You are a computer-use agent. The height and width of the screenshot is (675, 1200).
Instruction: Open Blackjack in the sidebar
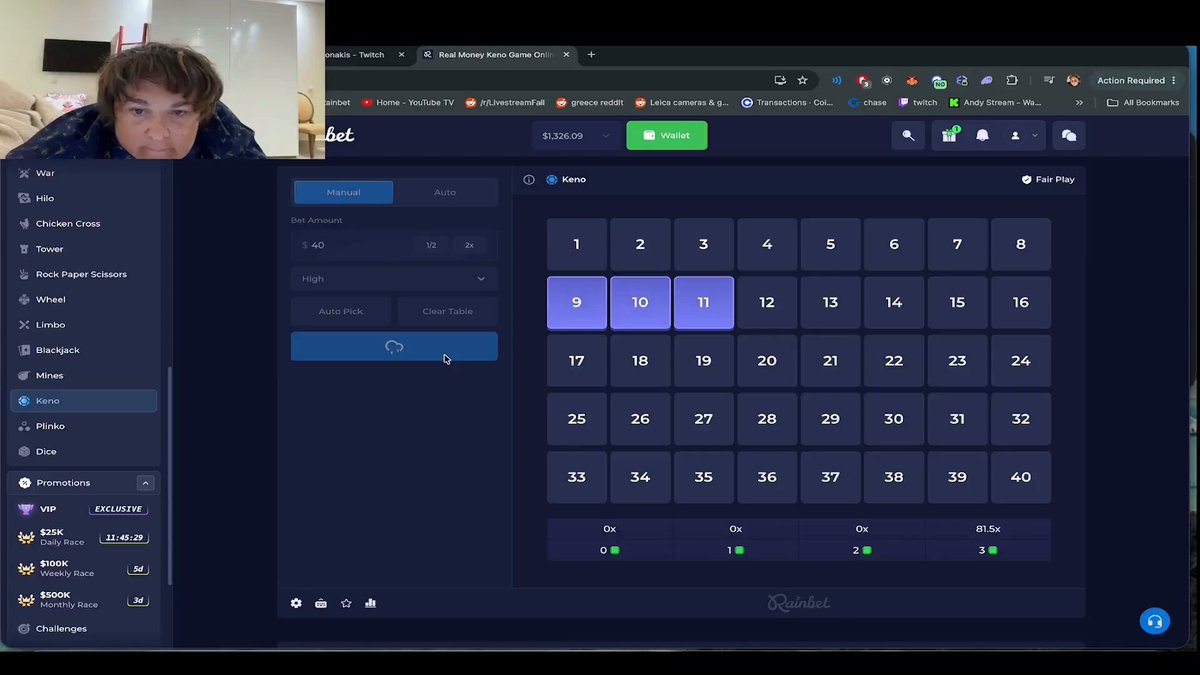click(83, 350)
